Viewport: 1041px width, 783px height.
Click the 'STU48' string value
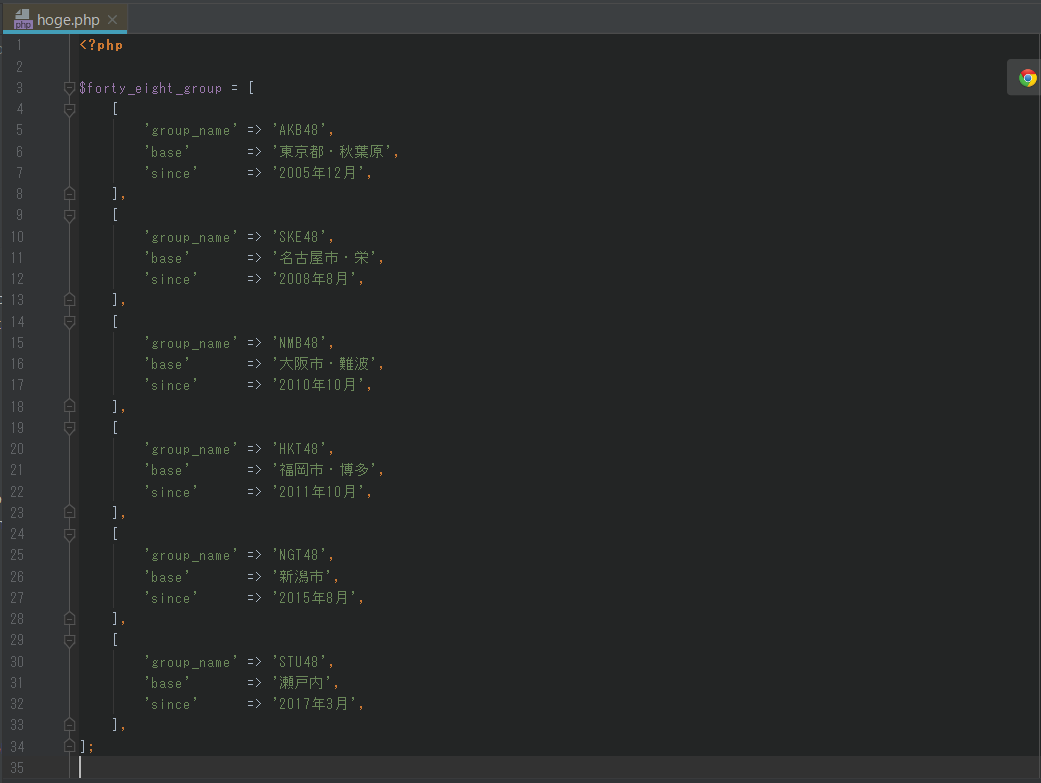click(300, 661)
